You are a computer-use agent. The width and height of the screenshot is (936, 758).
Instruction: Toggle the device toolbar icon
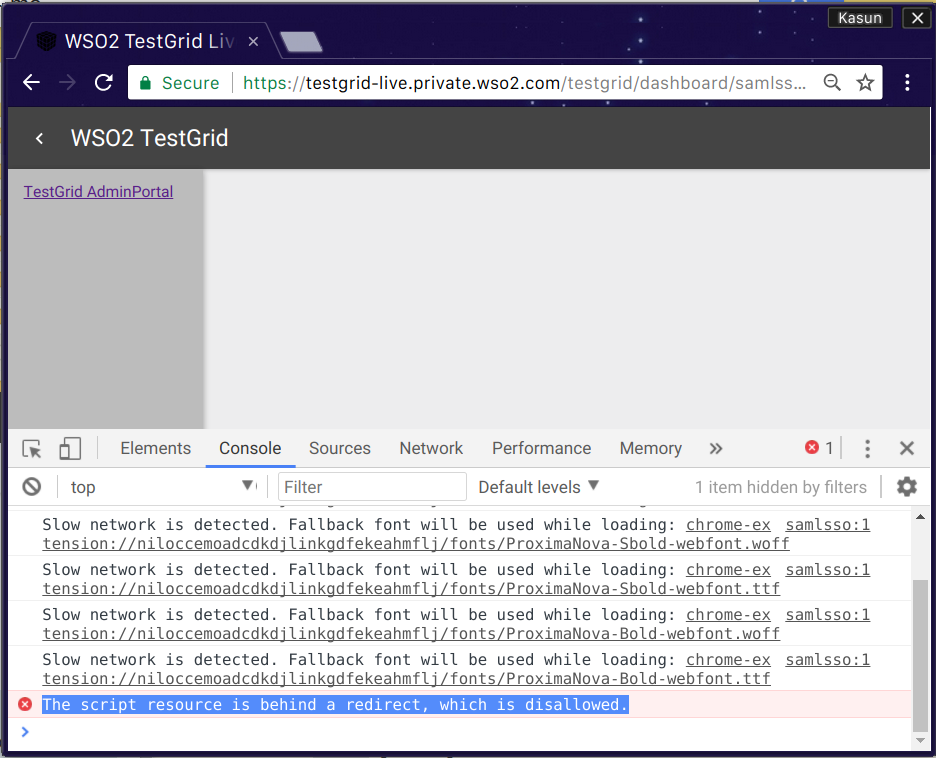point(70,448)
